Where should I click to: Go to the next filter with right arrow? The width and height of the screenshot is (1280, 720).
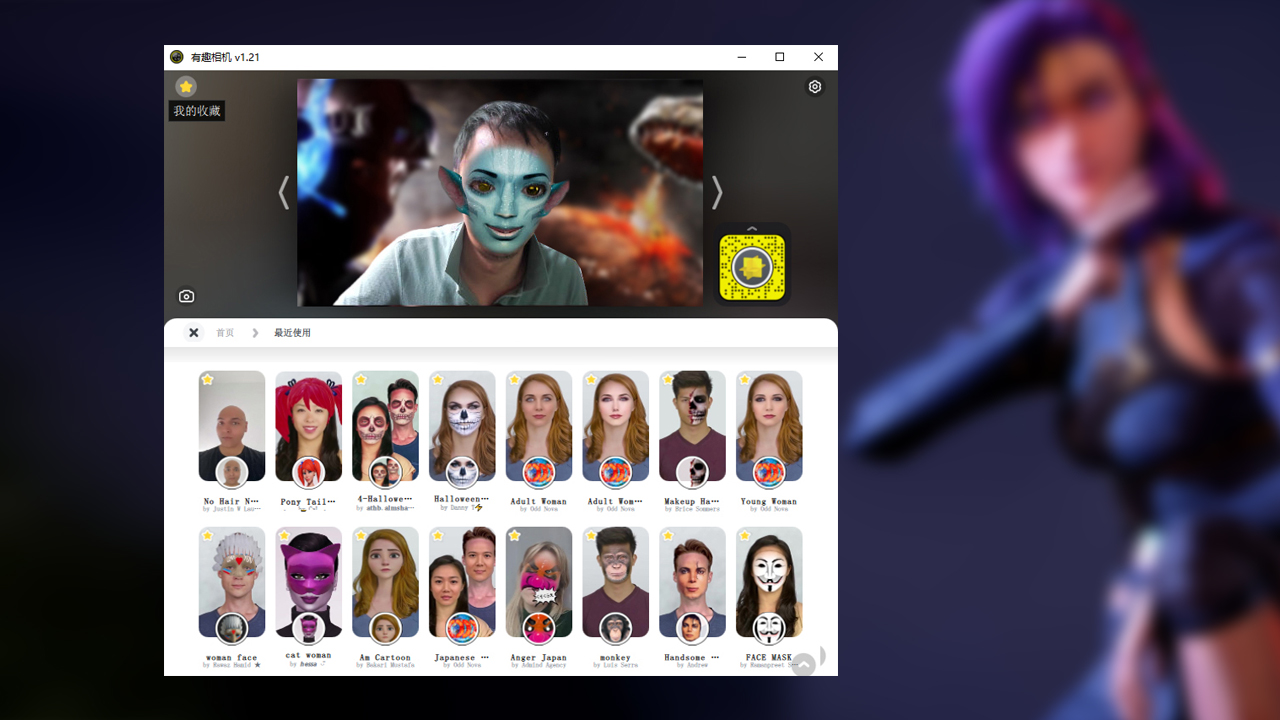click(x=716, y=193)
